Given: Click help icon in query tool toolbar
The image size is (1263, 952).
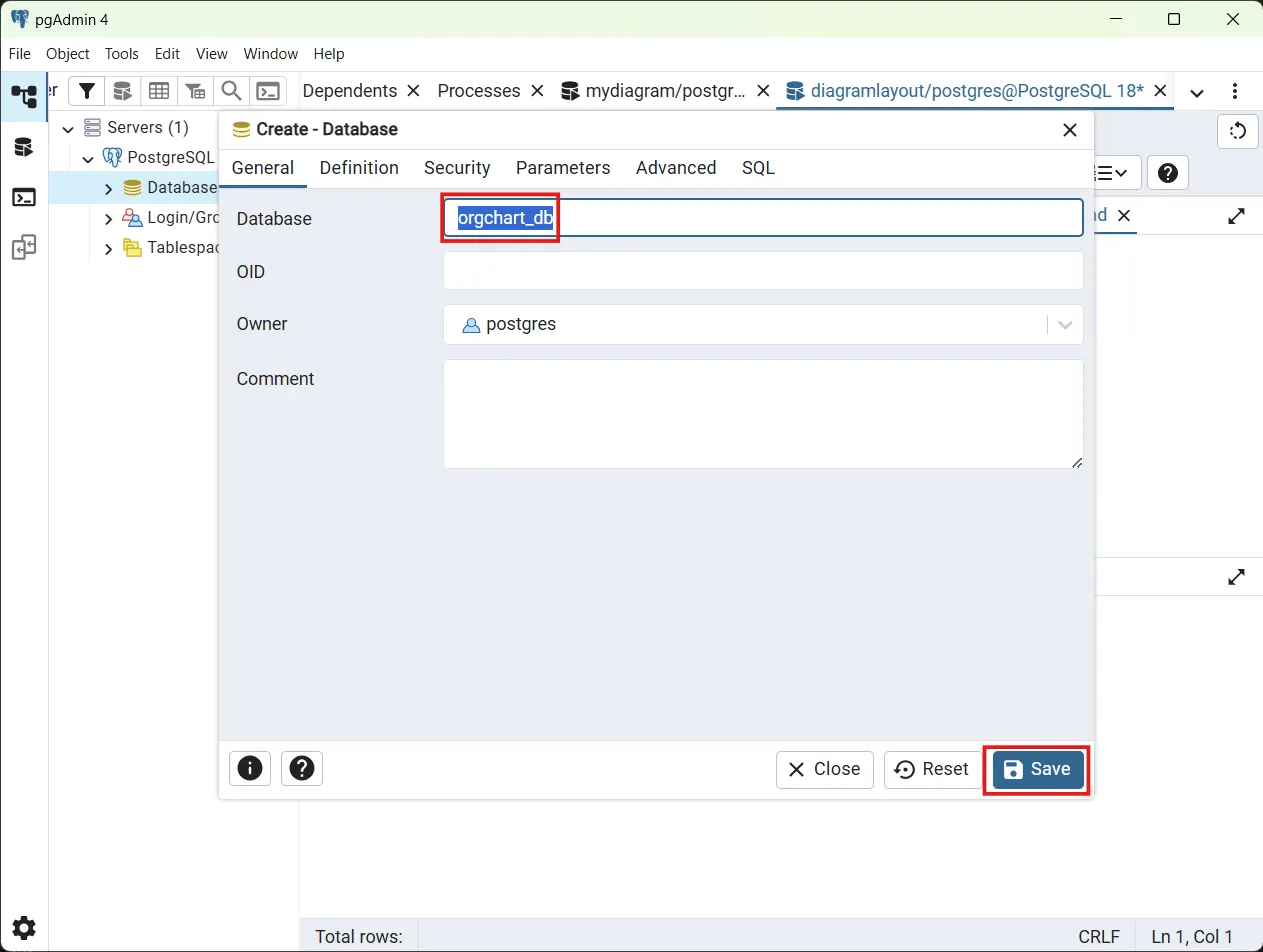Looking at the screenshot, I should tap(1167, 173).
